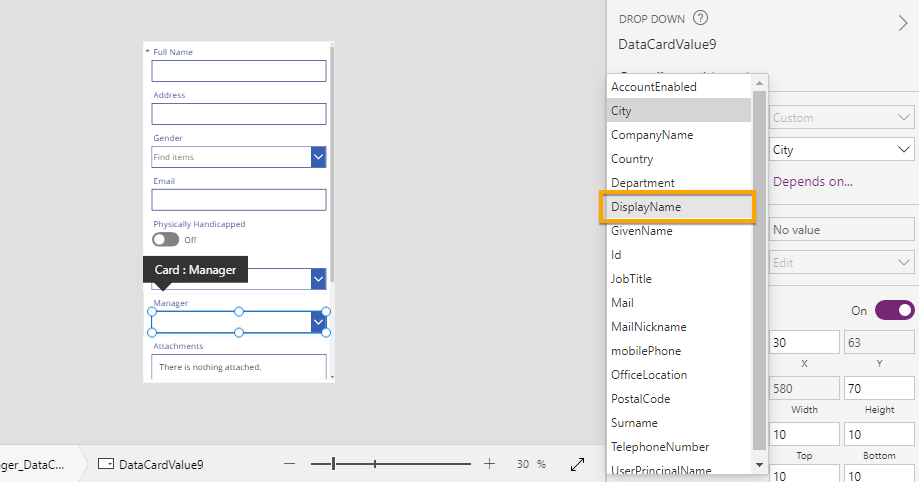Click the zoom slider track
Screen dimensions: 919x482
420,464
